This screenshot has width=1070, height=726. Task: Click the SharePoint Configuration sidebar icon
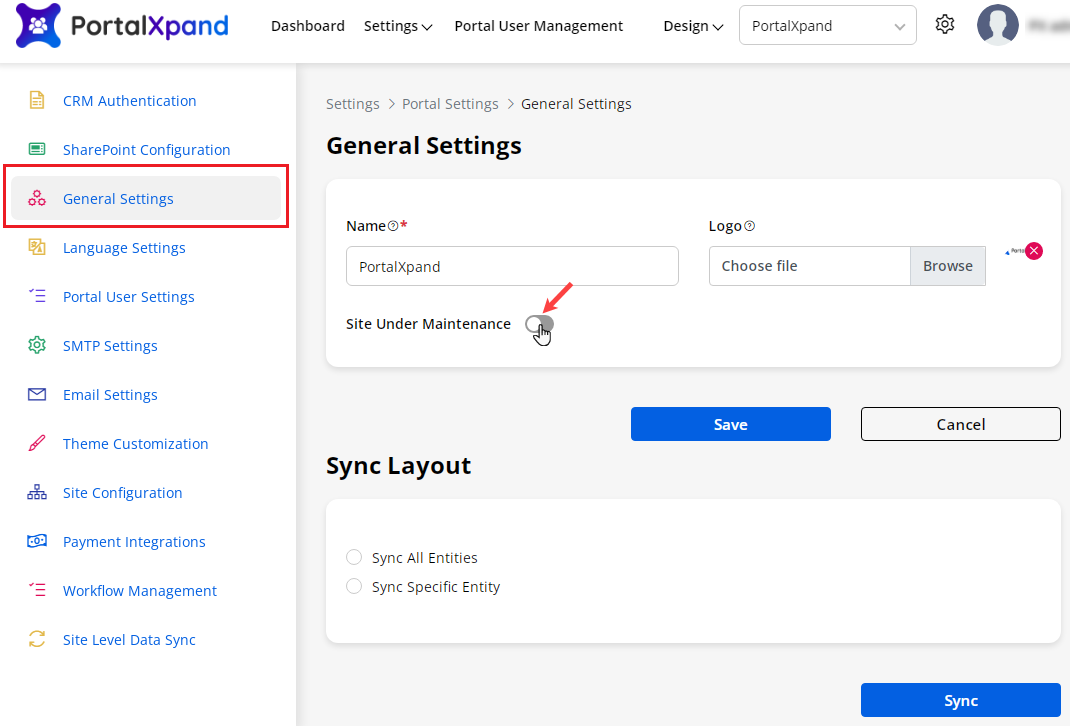click(x=37, y=149)
